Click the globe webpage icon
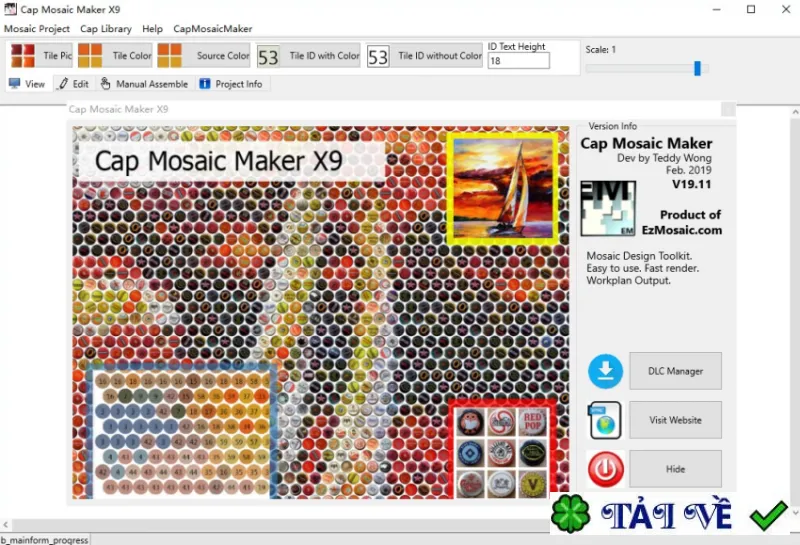Screen dimensions: 800x545 (x=605, y=420)
